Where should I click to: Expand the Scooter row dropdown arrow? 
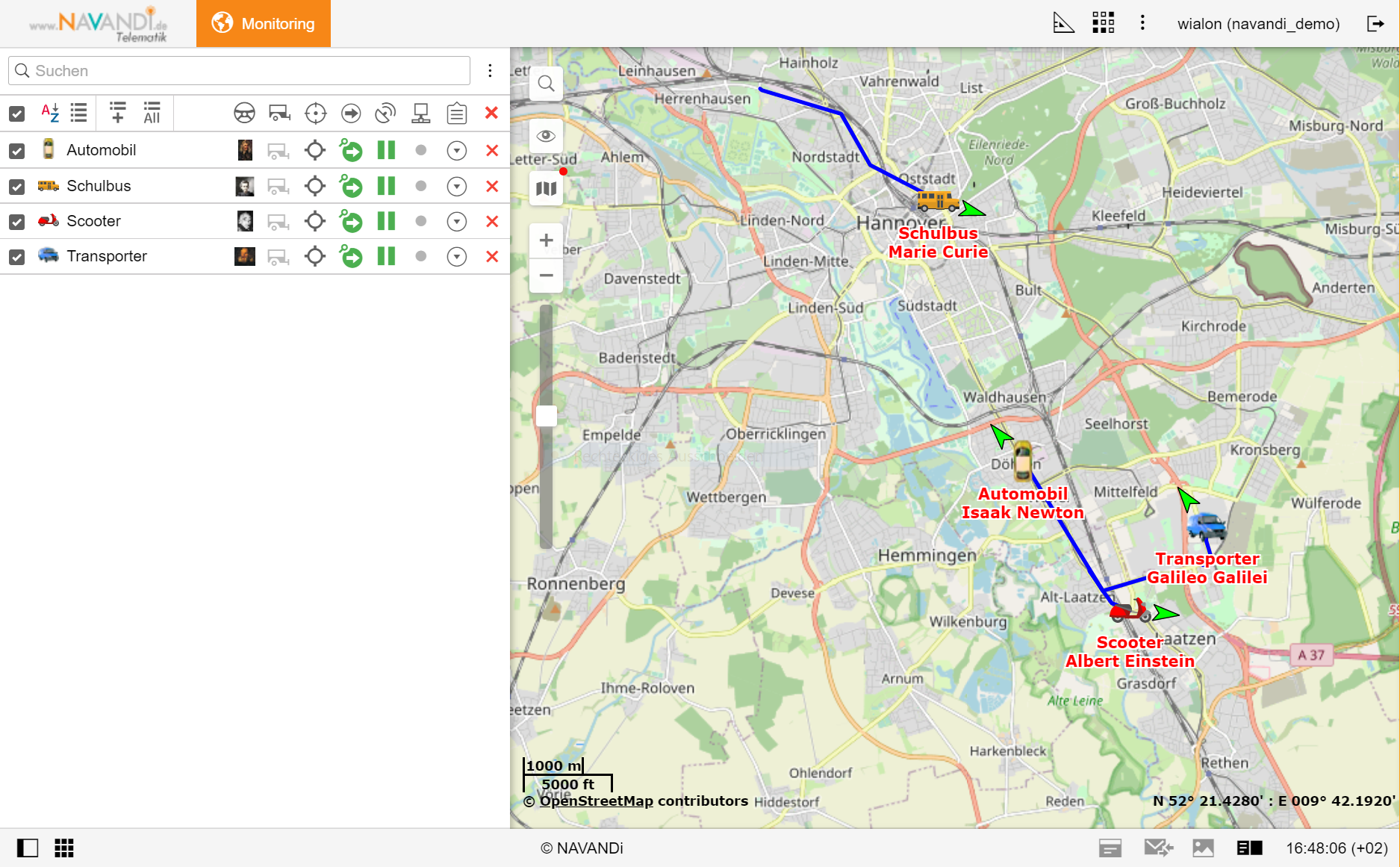(456, 222)
